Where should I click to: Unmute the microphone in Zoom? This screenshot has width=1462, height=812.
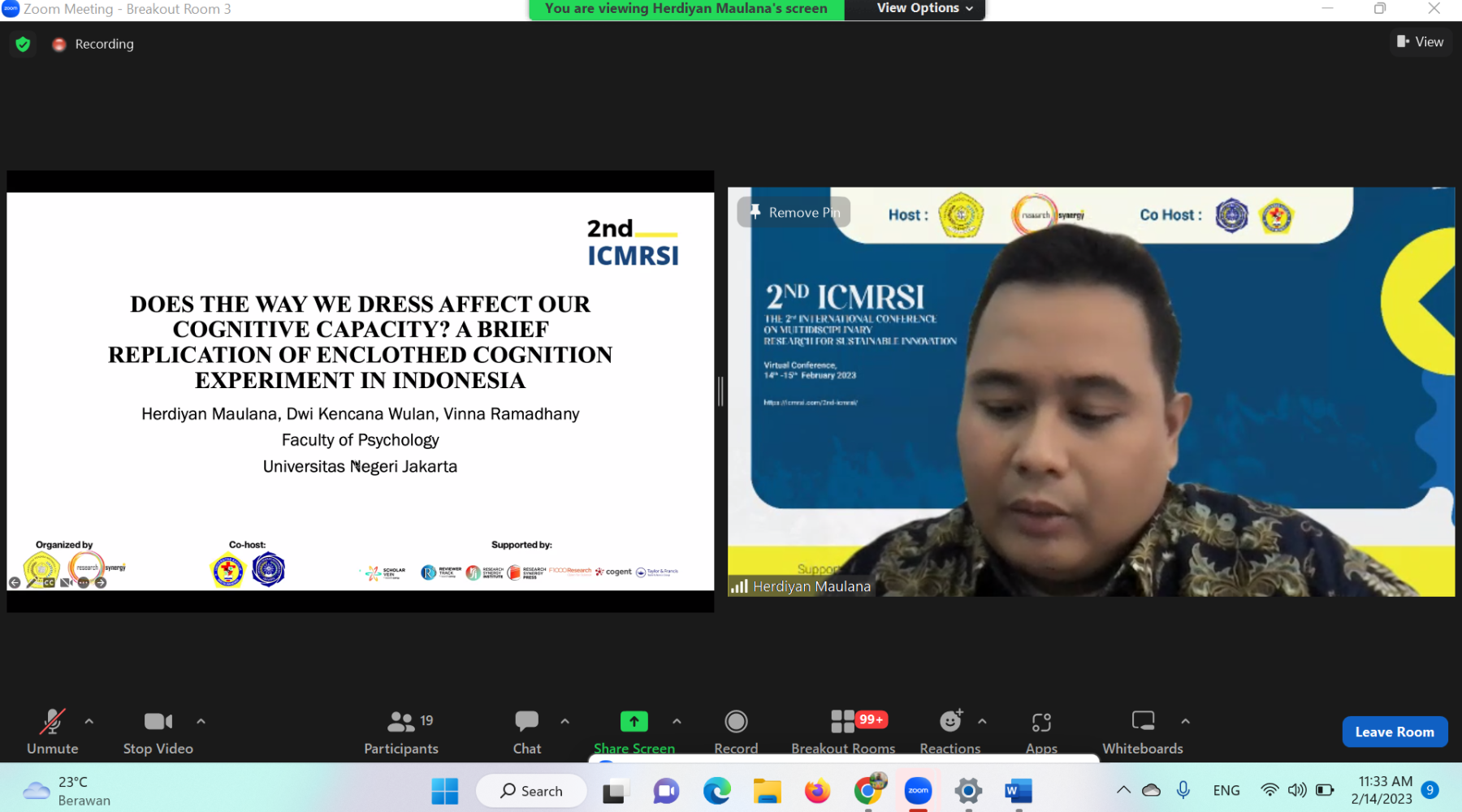[53, 732]
